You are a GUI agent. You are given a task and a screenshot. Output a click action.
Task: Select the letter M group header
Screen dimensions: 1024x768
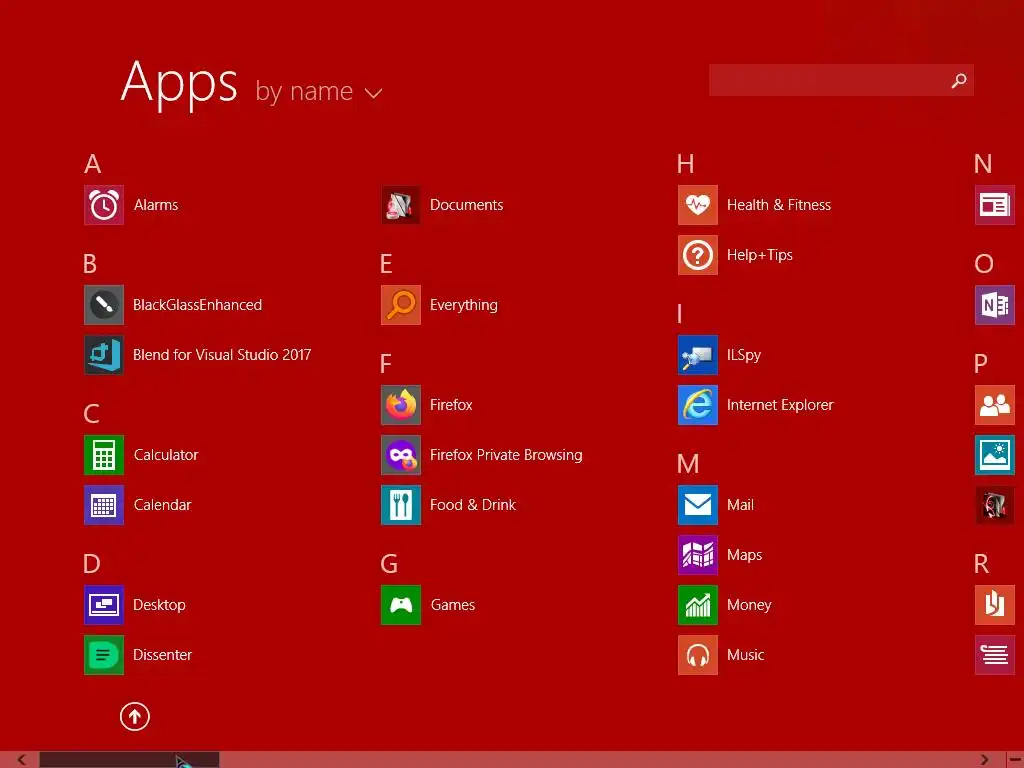pos(688,464)
